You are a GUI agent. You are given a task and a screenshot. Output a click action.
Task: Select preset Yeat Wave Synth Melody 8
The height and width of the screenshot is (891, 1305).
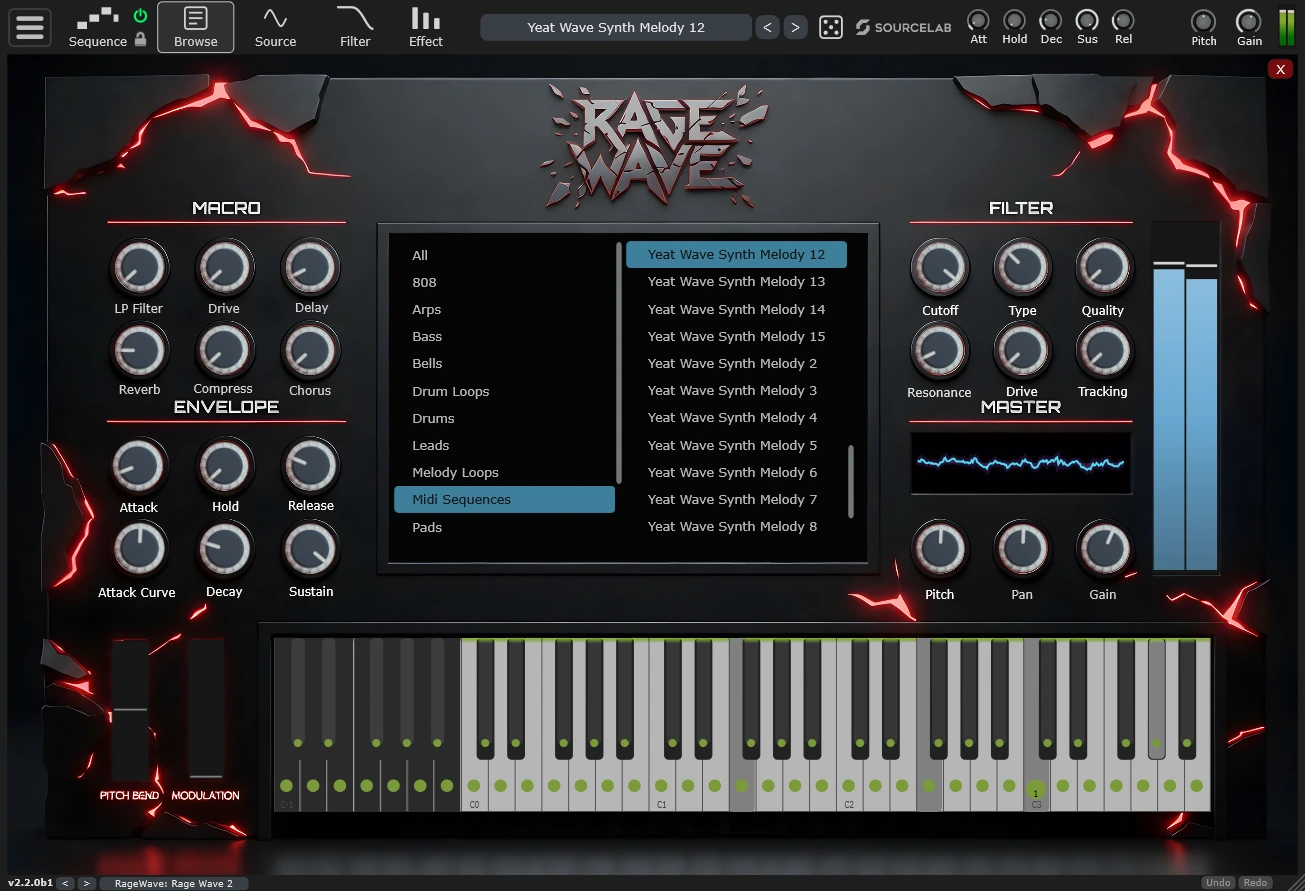point(736,526)
